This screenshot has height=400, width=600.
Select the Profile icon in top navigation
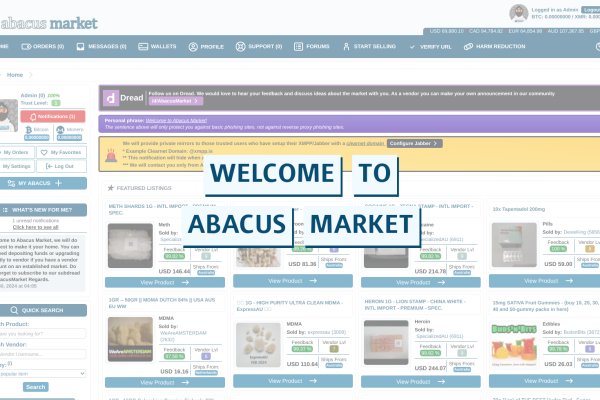coord(193,46)
